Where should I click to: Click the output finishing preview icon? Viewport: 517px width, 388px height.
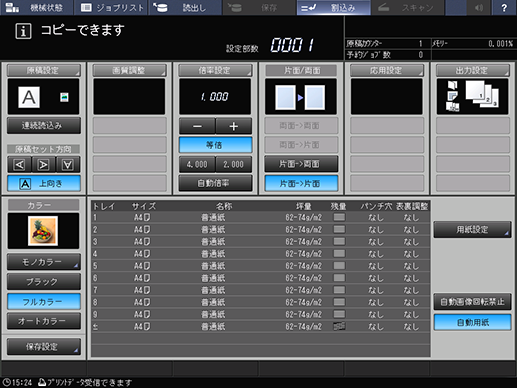[472, 97]
